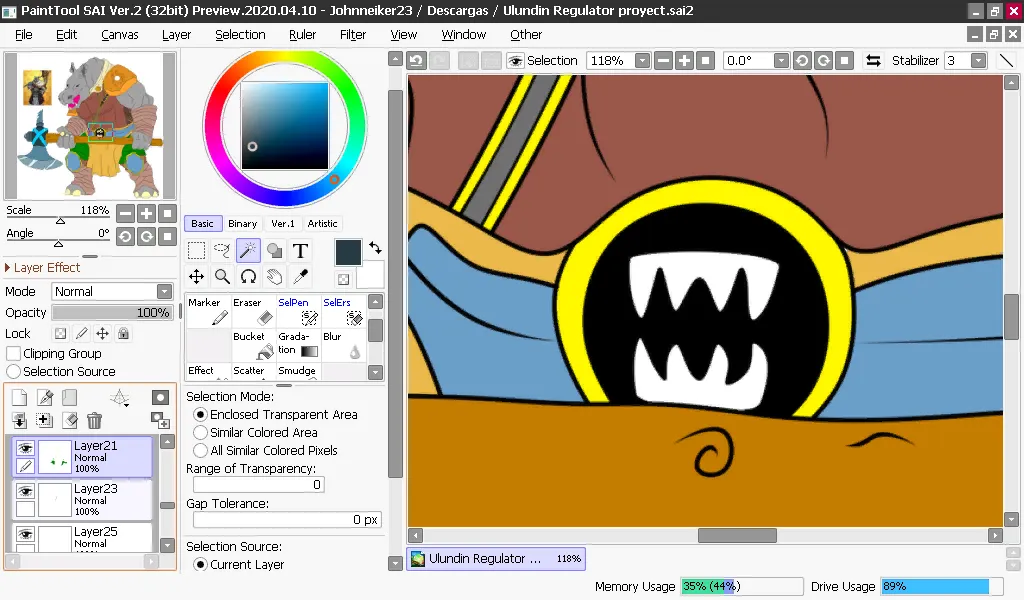This screenshot has width=1024, height=600.
Task: Toggle the Selection visibility eye in the toolbar
Action: [x=515, y=61]
